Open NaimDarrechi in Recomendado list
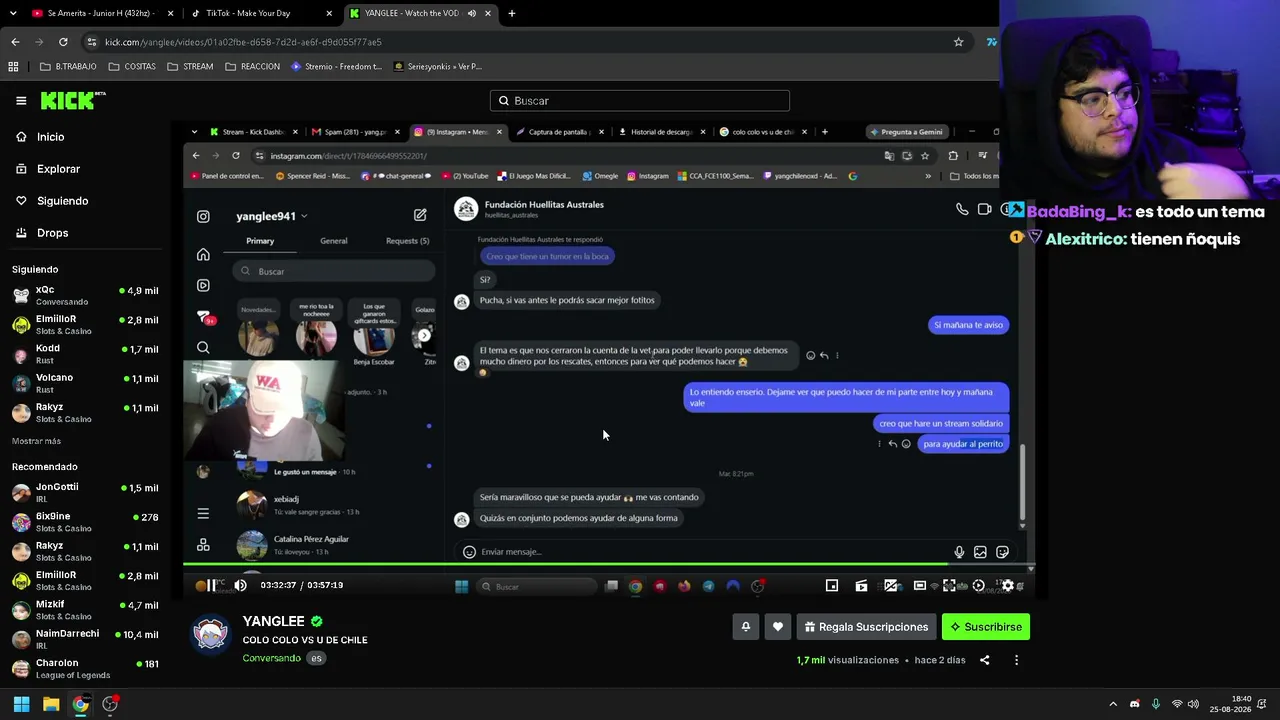 tap(85, 639)
